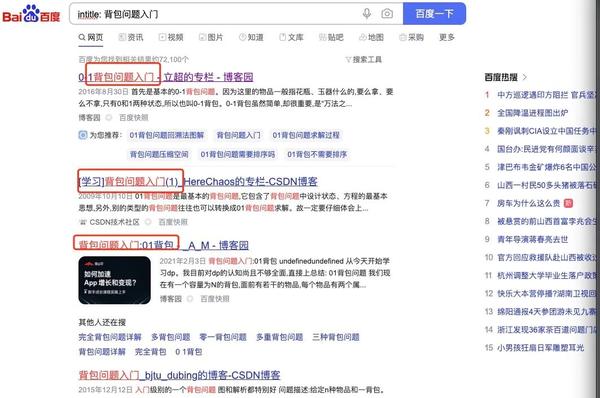
Task: Open hot search 绵阳通报4天参团游
Action: tap(546, 312)
